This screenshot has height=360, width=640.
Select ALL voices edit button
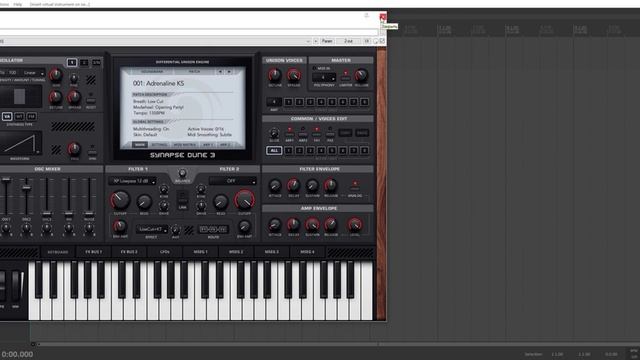[x=274, y=151]
